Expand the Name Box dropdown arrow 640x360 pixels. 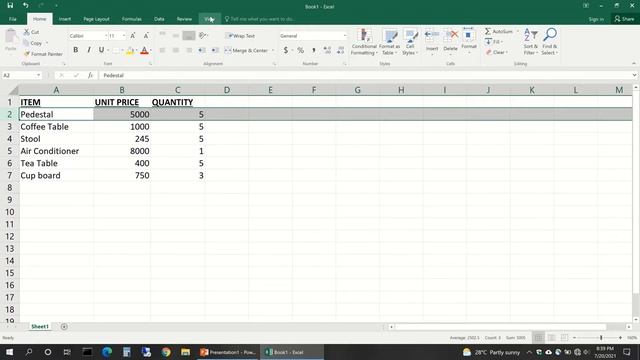tap(38, 76)
